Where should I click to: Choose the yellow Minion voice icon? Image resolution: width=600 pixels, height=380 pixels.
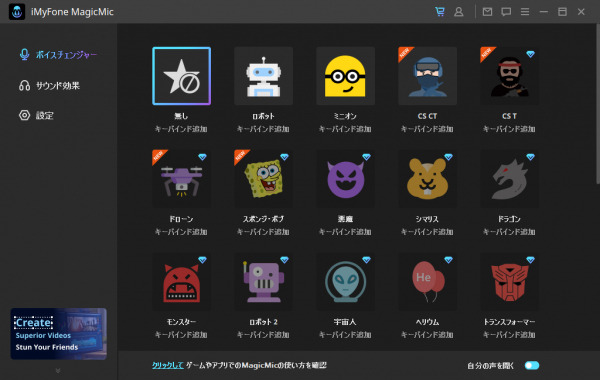click(345, 76)
